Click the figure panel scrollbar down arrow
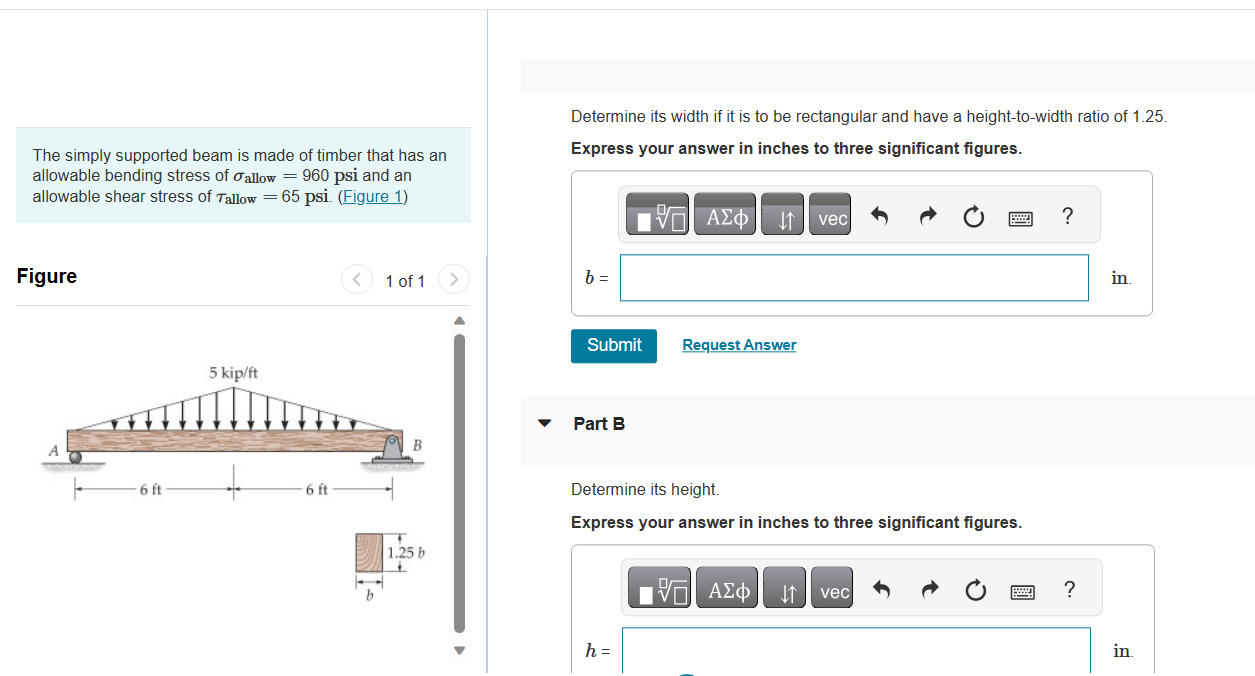Viewport: 1255px width, 676px height. click(459, 650)
